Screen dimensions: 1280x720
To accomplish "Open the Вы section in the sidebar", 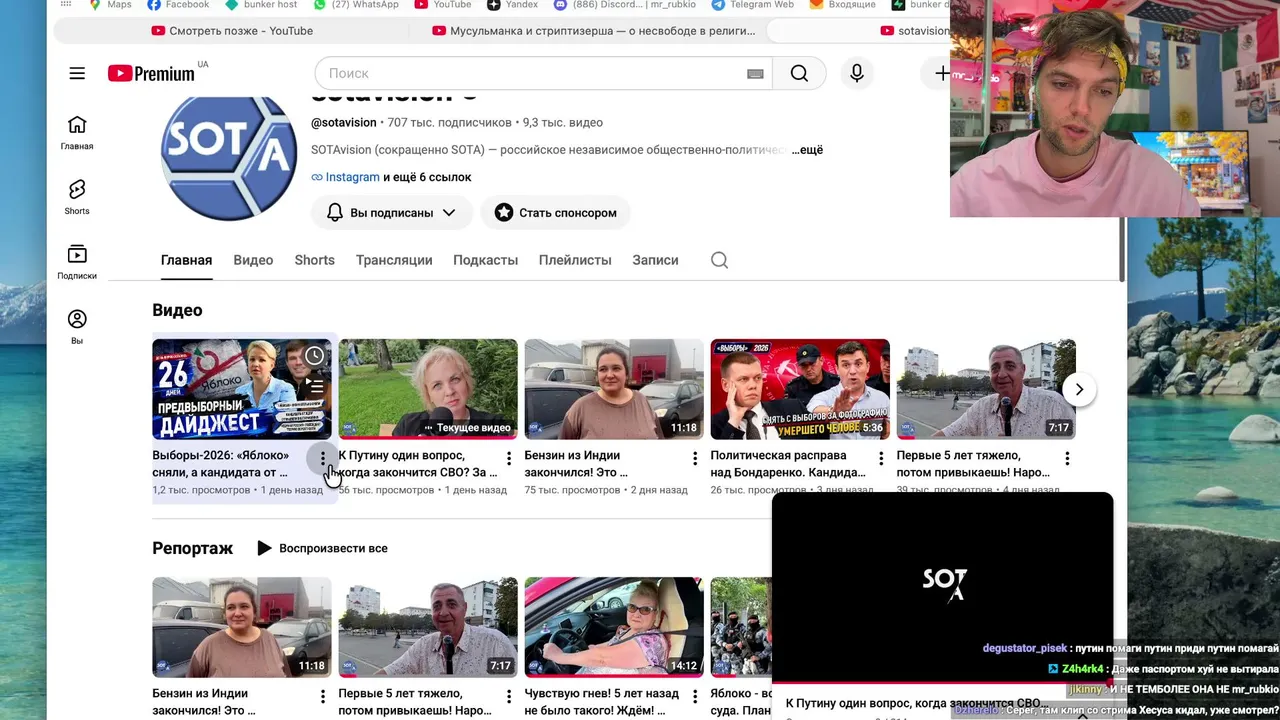I will (x=77, y=327).
